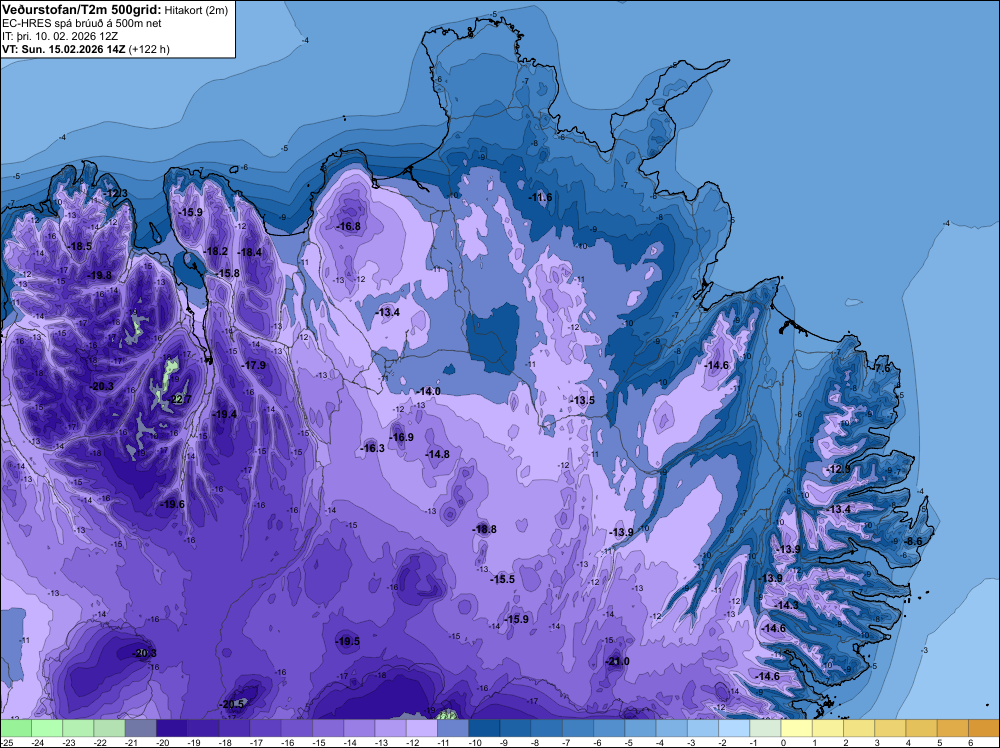Screen dimensions: 1000x748
Task: Click the orange legend swatch labeled 6
Action: click(x=984, y=728)
